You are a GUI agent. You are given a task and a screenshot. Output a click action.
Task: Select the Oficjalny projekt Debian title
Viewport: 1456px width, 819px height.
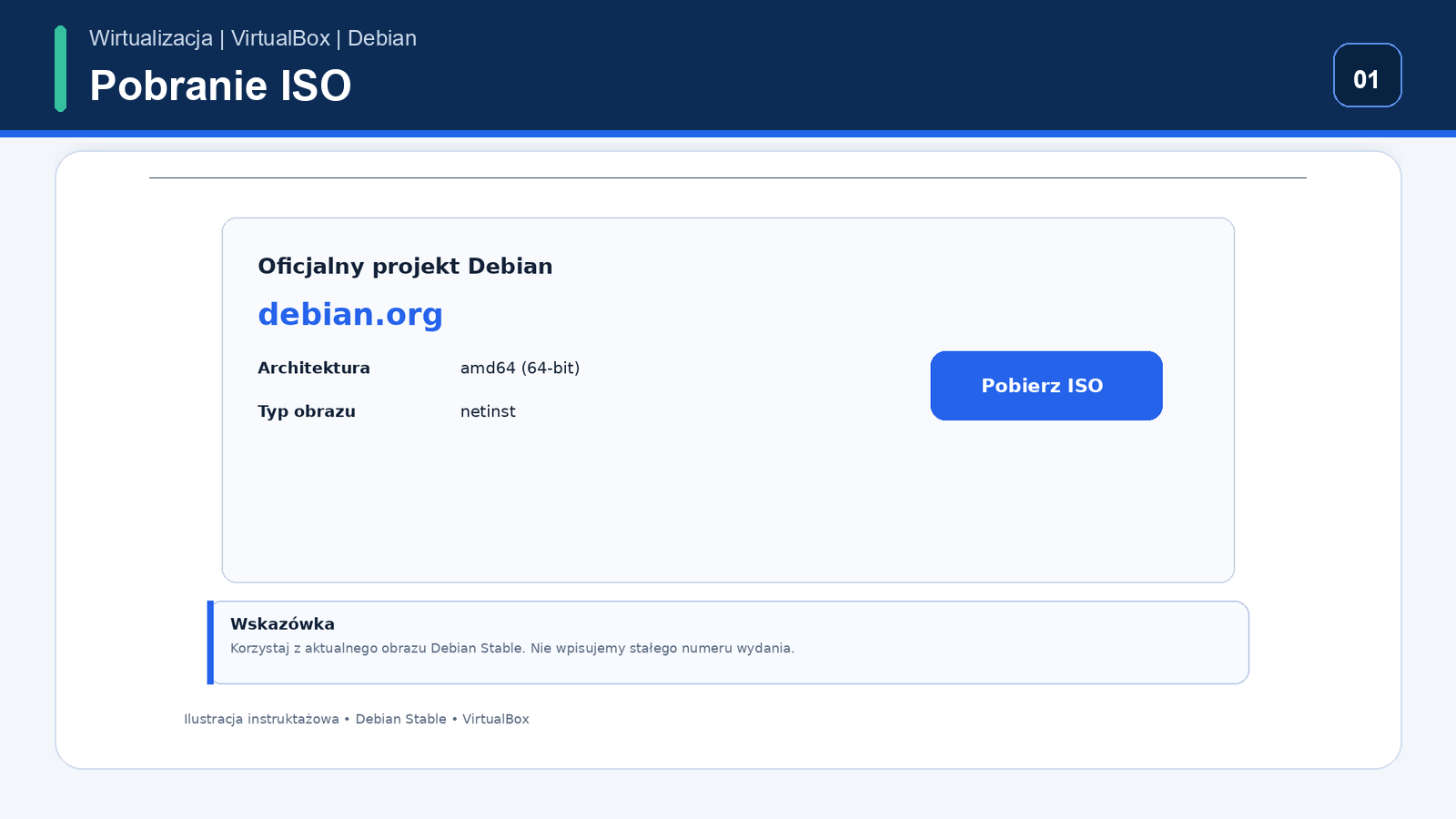click(405, 266)
